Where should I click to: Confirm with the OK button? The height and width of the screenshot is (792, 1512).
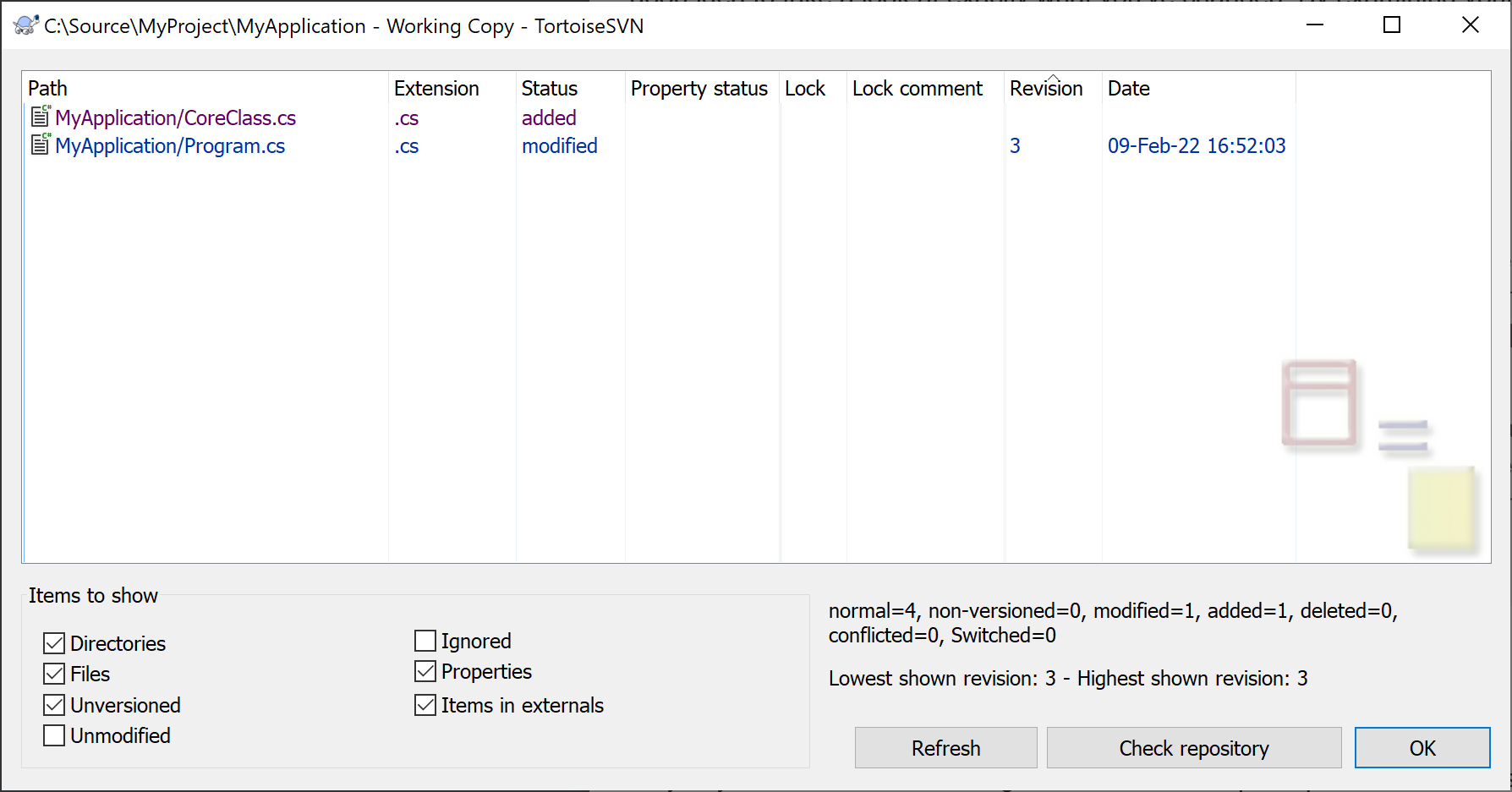pyautogui.click(x=1422, y=748)
